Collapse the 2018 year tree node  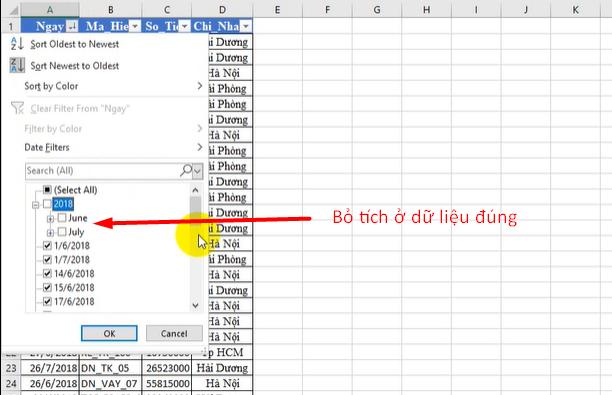tap(36, 205)
